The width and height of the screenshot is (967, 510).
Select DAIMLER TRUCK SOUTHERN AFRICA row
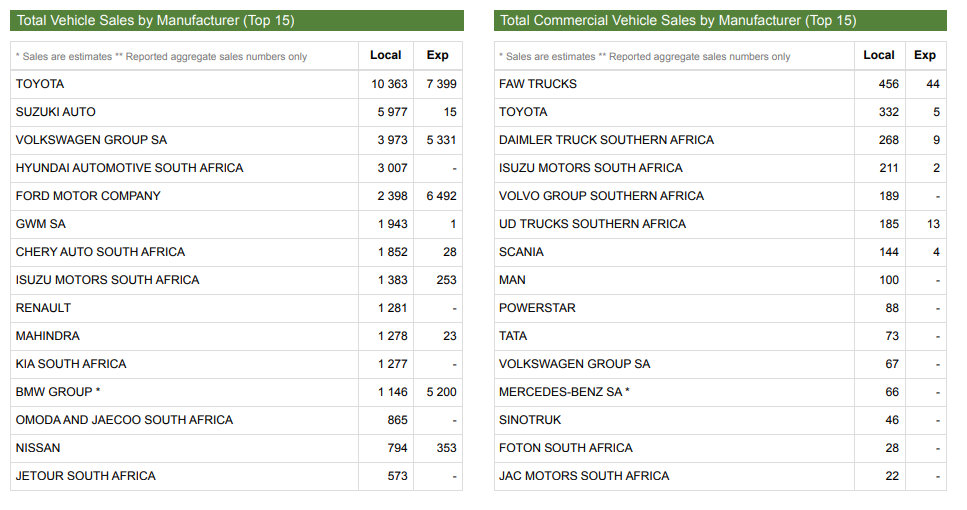pos(720,140)
